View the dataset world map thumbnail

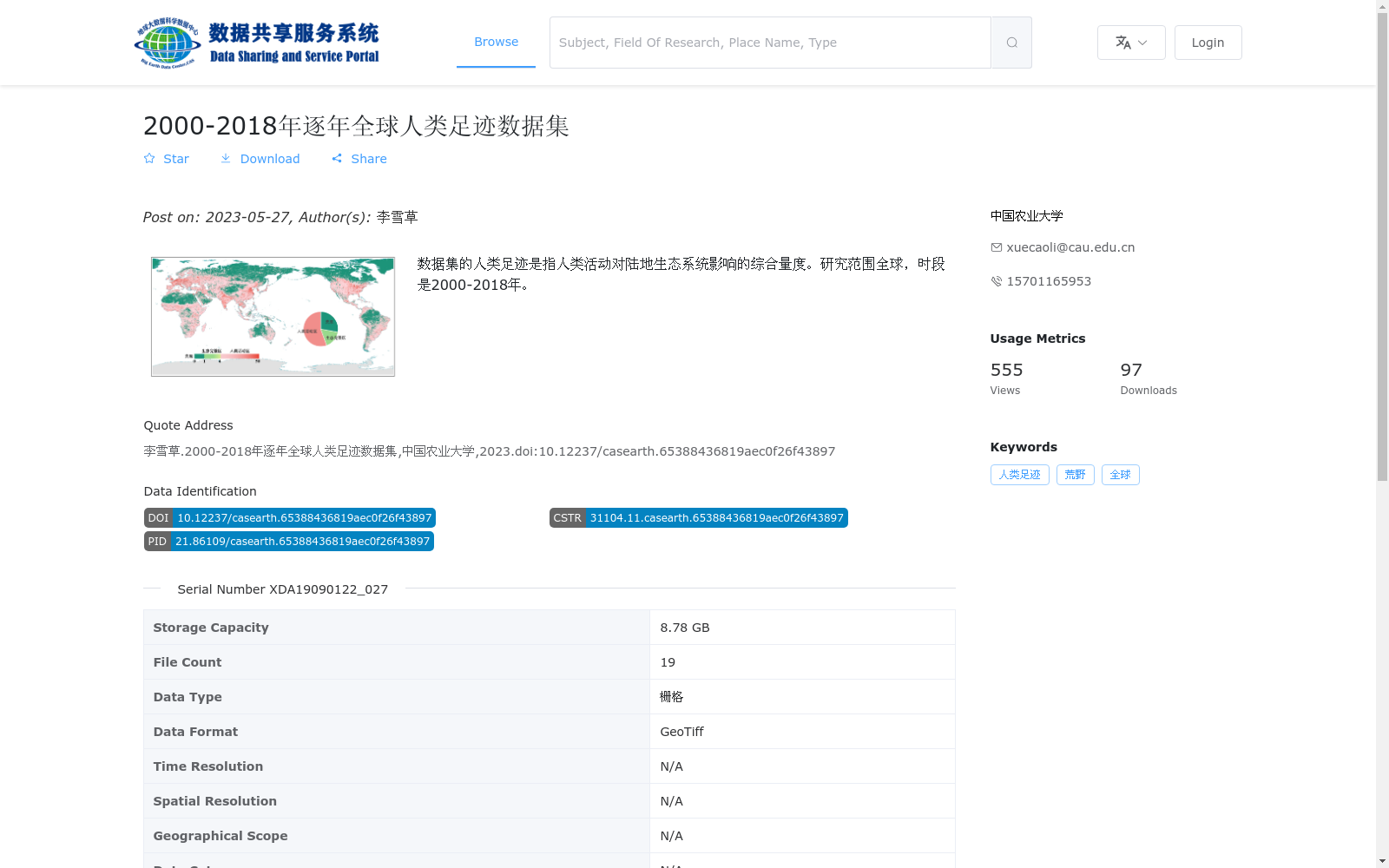pyautogui.click(x=272, y=316)
